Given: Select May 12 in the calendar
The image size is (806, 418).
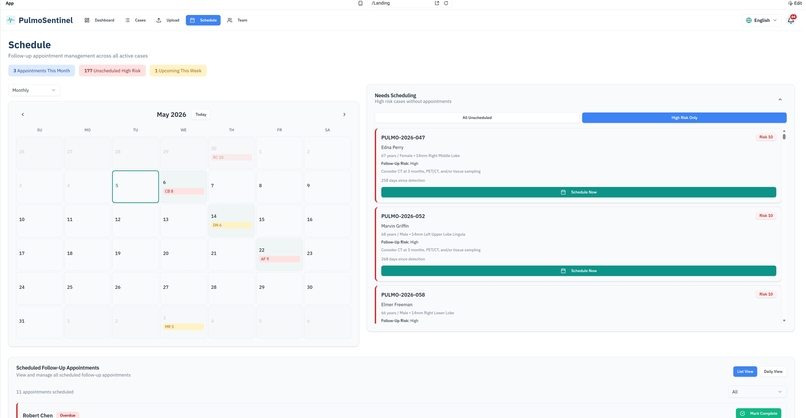Looking at the screenshot, I should click(x=135, y=220).
